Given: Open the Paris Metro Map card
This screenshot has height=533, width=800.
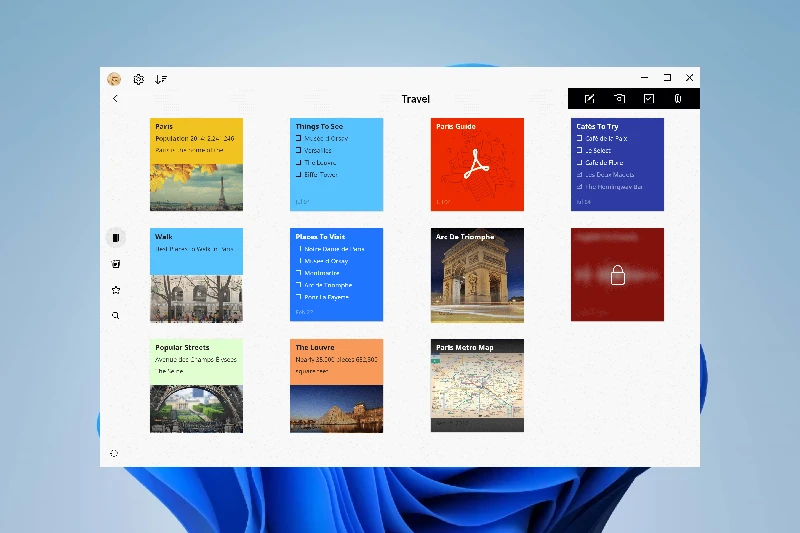Looking at the screenshot, I should click(x=477, y=386).
